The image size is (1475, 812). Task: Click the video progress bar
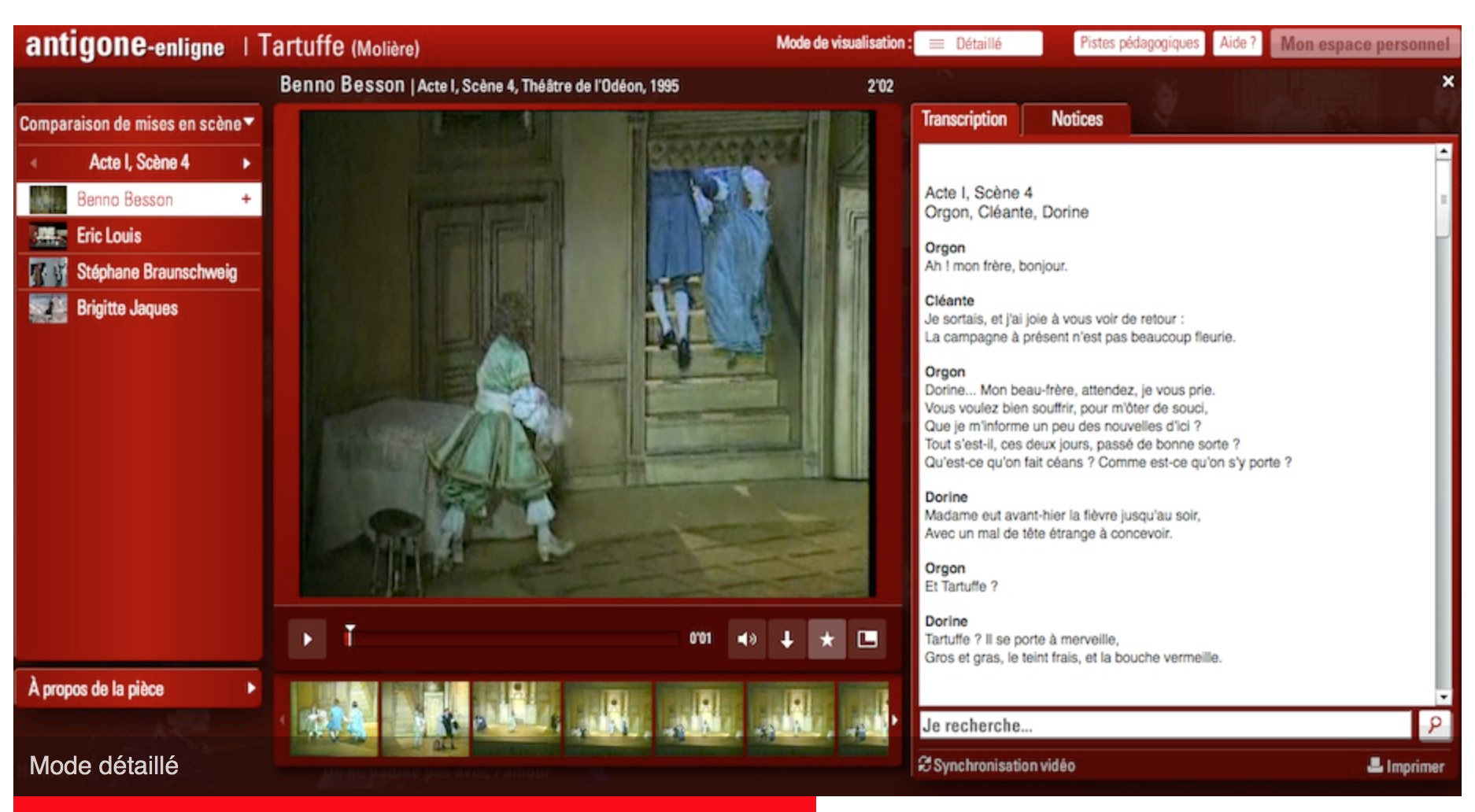tap(512, 639)
